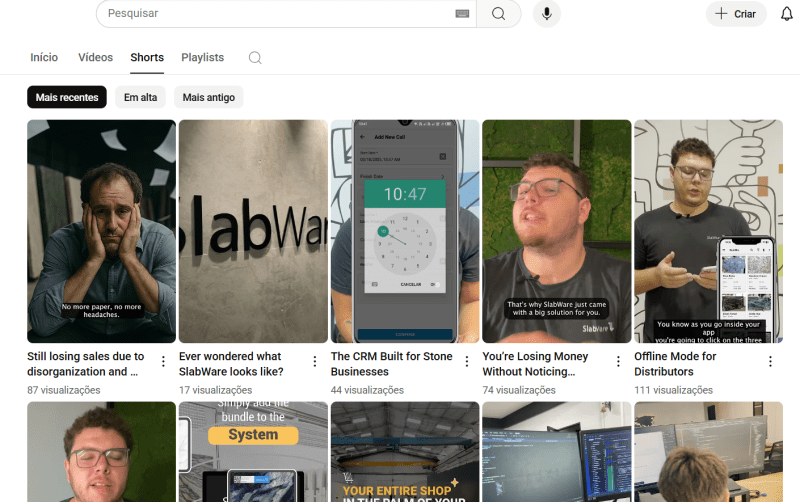Click title 'Ever wondered what SlabWare looks like?'
This screenshot has width=800, height=502.
click(x=231, y=364)
